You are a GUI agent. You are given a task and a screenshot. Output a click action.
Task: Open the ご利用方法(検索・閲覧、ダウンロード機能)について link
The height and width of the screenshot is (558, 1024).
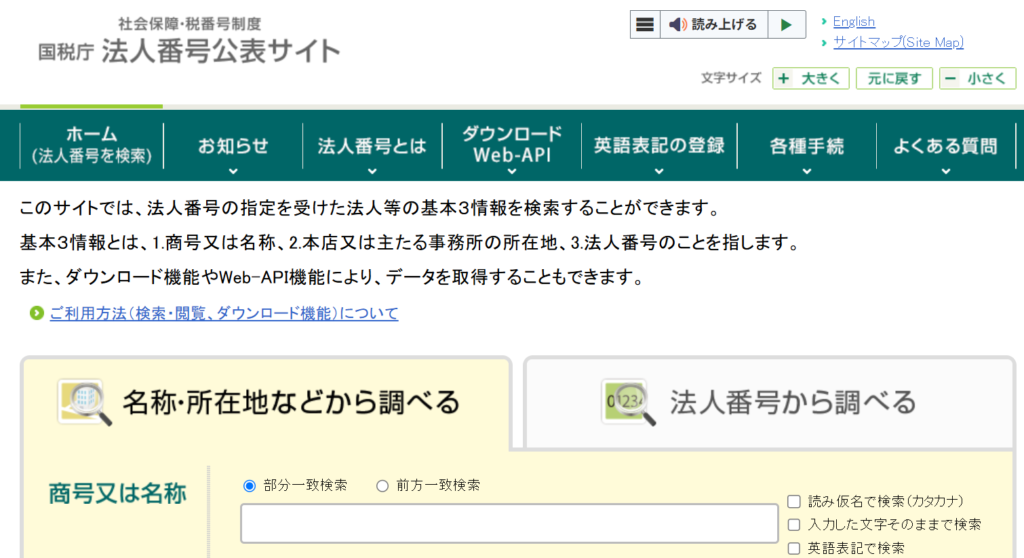(224, 314)
